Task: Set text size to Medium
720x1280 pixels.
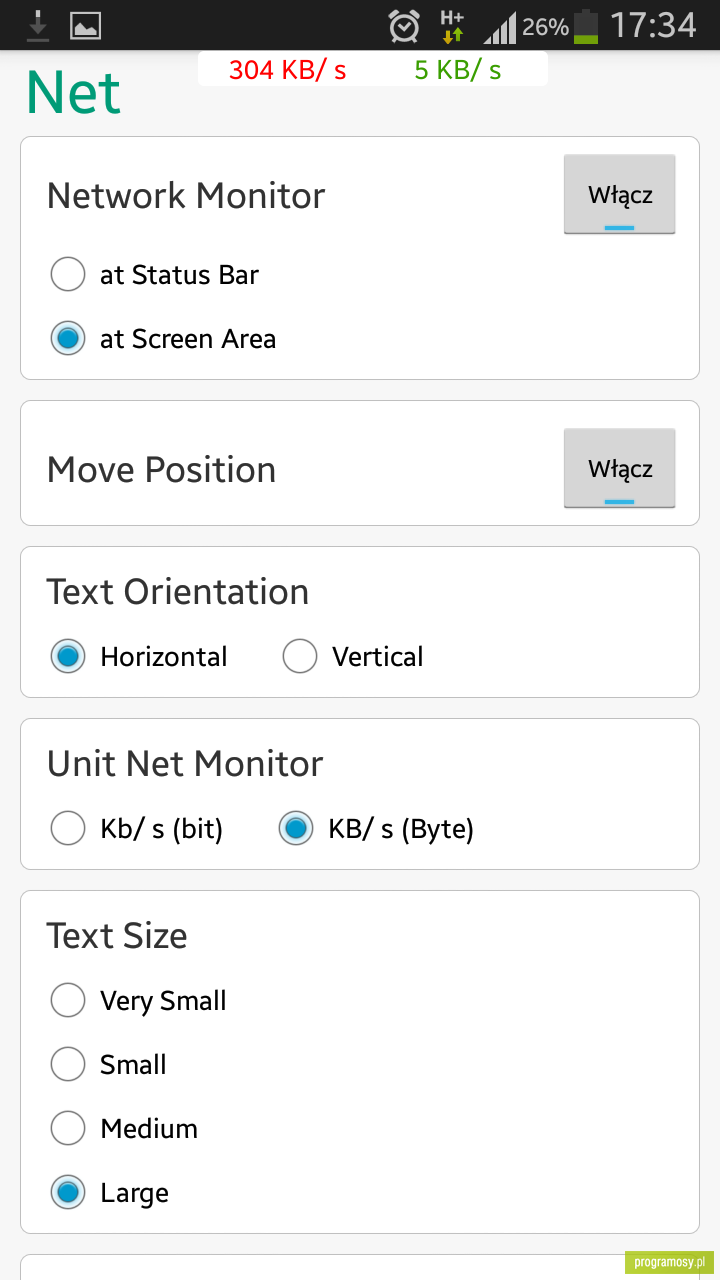Action: [x=124, y=1129]
